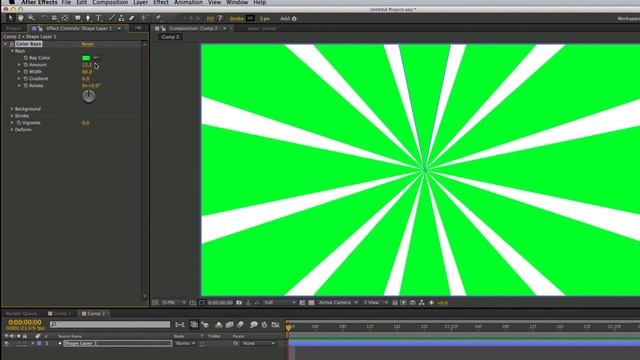Expand the Deform group
640x360 pixels.
pos(12,130)
